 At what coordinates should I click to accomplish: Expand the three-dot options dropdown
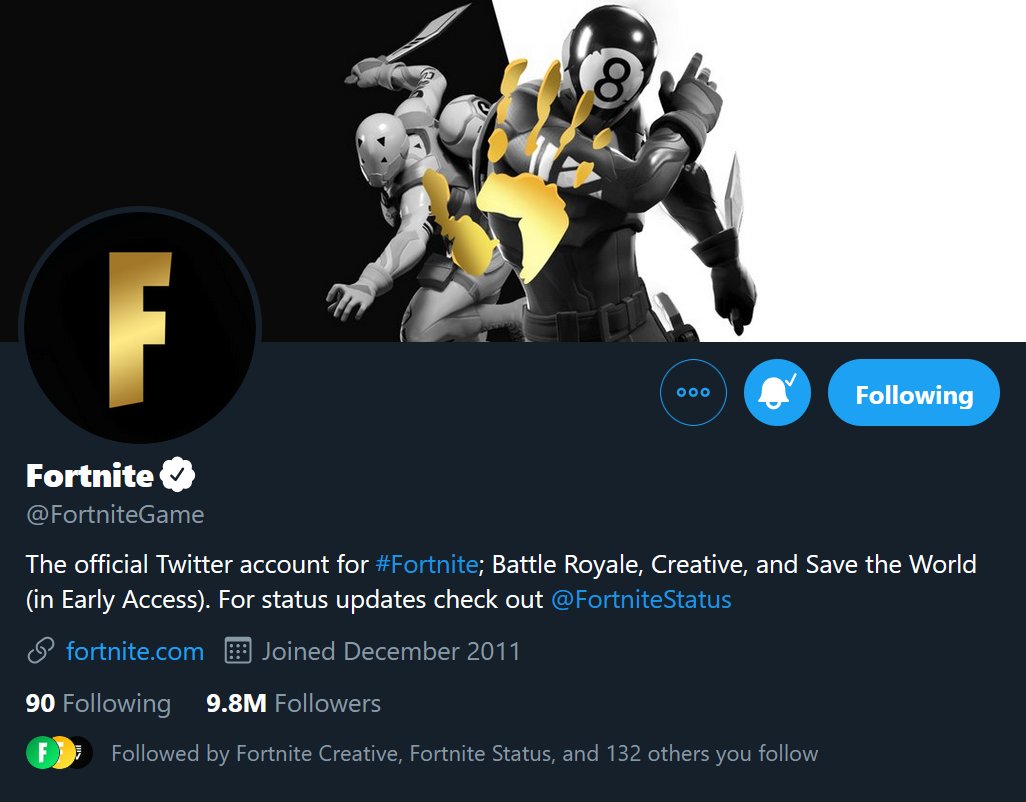pos(693,392)
